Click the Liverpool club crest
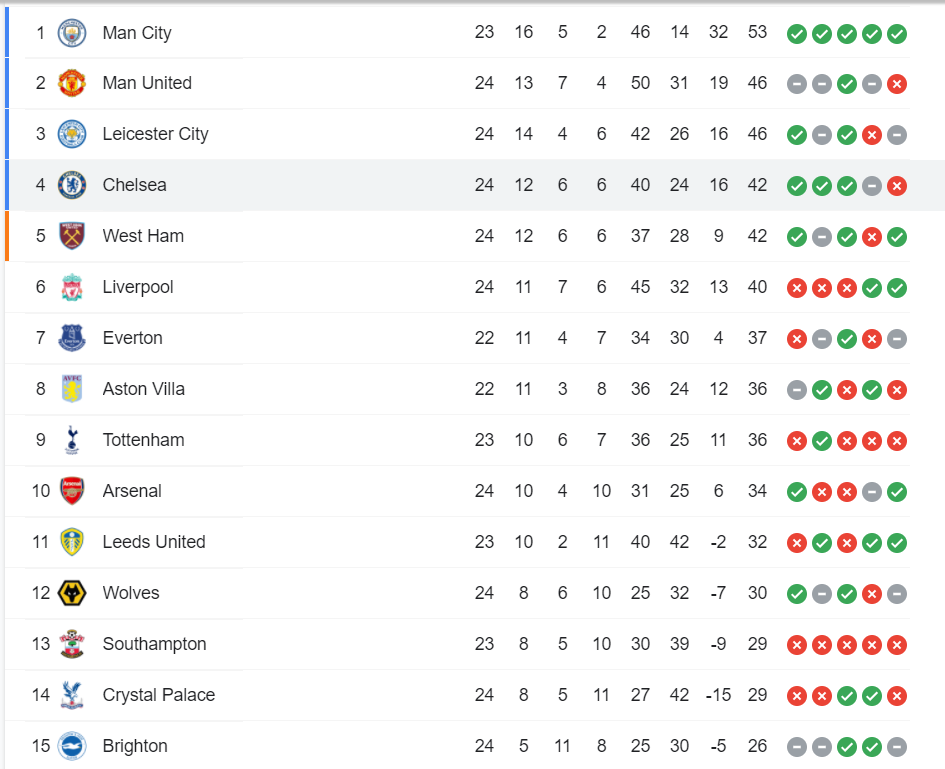 click(x=72, y=287)
